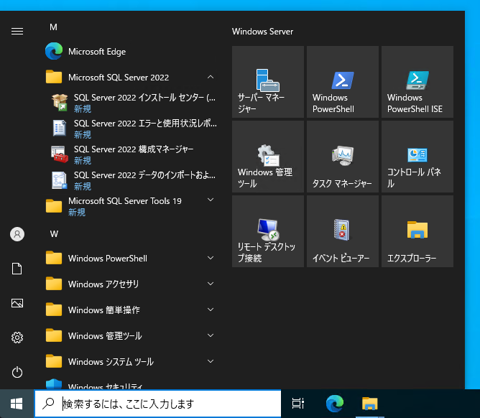Launch the Windows PowerShell ISE tile
This screenshot has height=418, width=480.
(x=417, y=82)
